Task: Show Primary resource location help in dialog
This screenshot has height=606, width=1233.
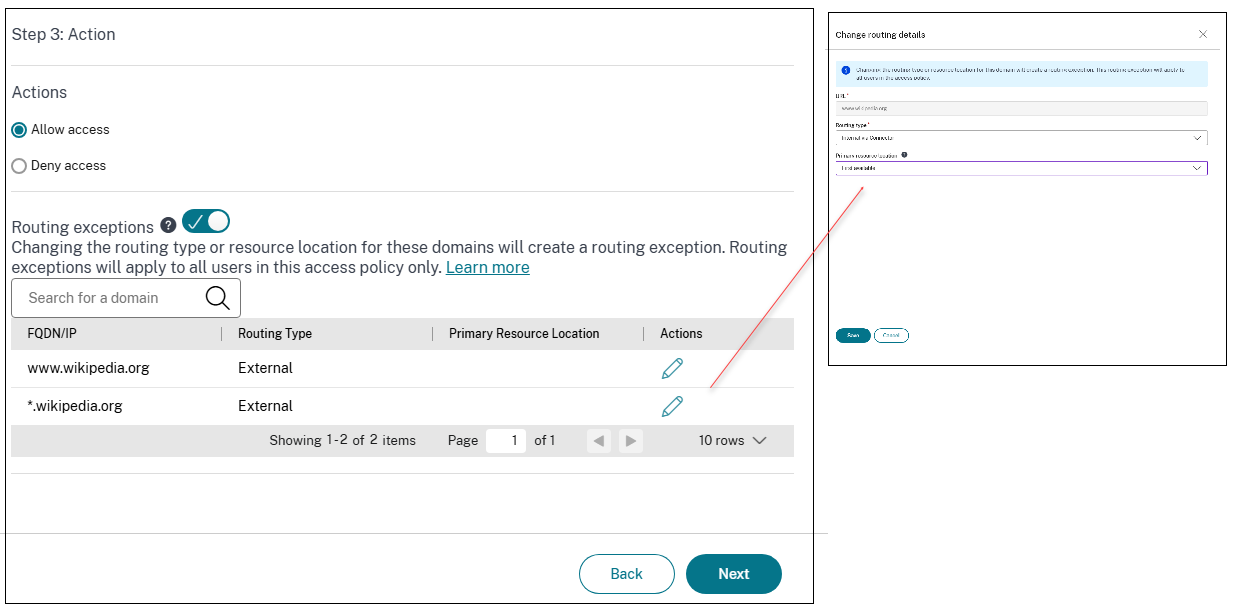Action: click(904, 155)
